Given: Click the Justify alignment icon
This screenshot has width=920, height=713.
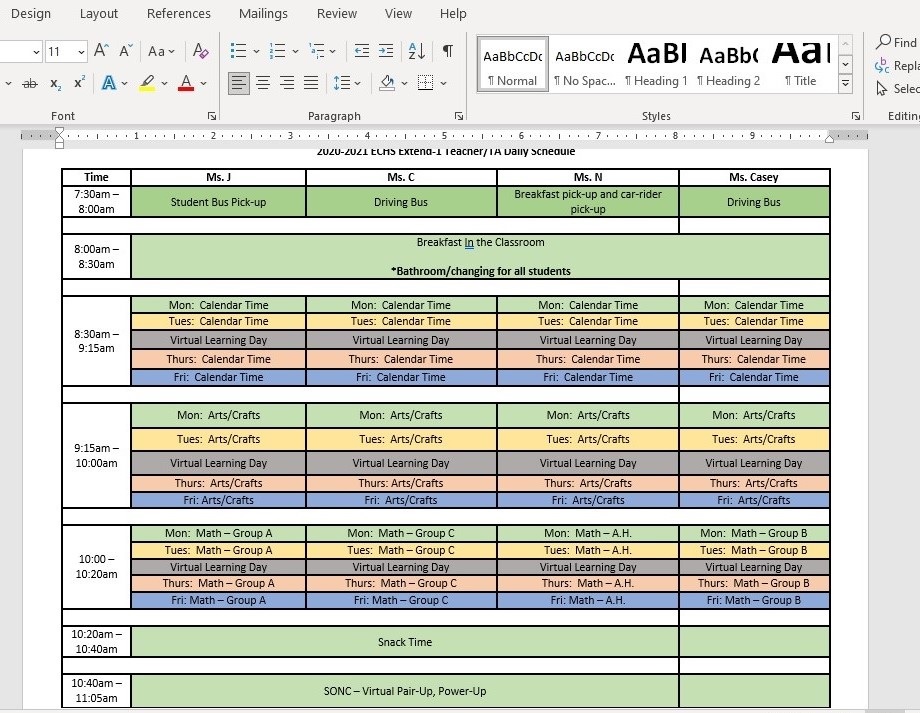Looking at the screenshot, I should click(x=311, y=83).
